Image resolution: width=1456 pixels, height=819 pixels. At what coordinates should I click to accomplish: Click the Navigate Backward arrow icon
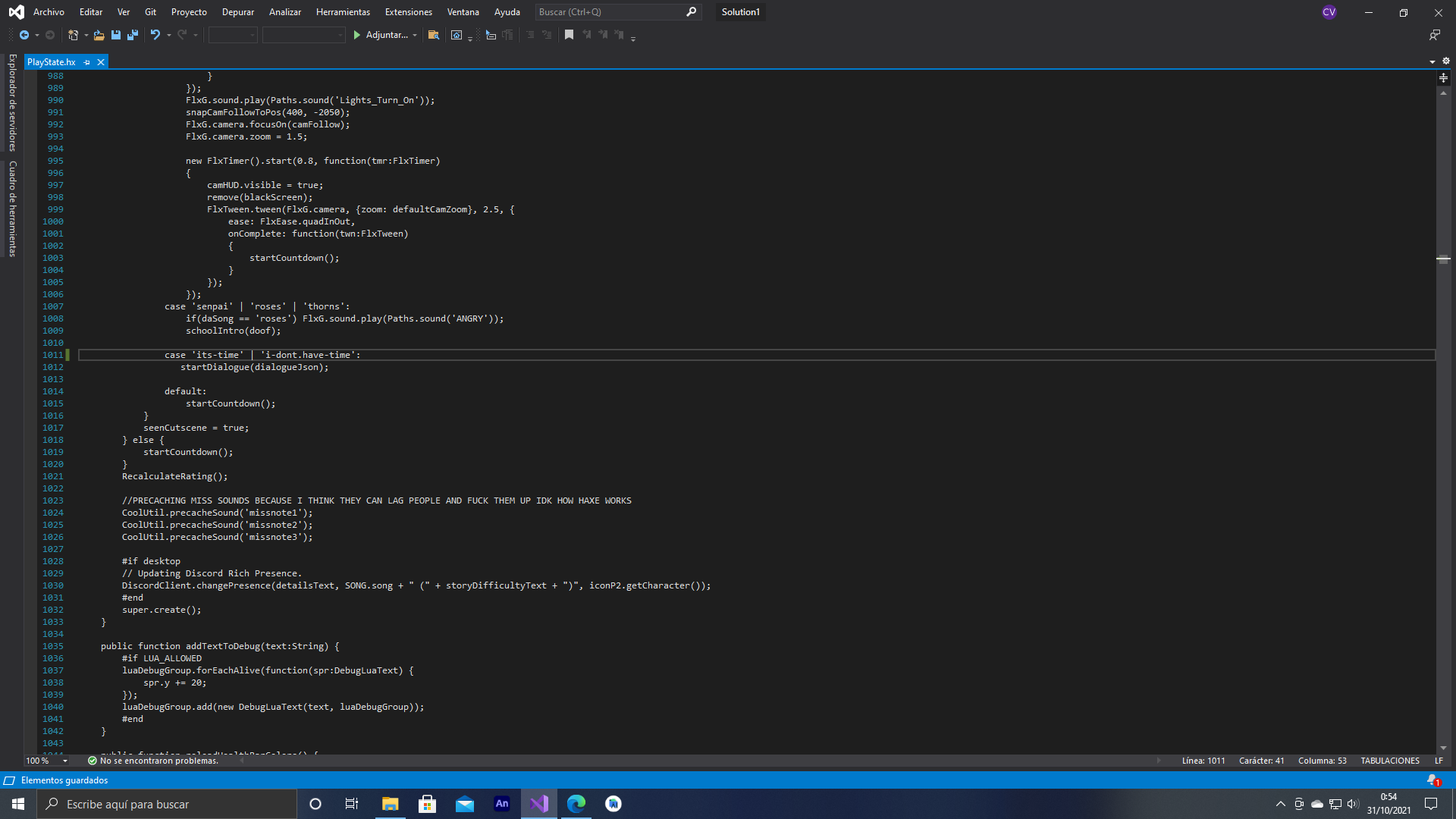(x=24, y=35)
